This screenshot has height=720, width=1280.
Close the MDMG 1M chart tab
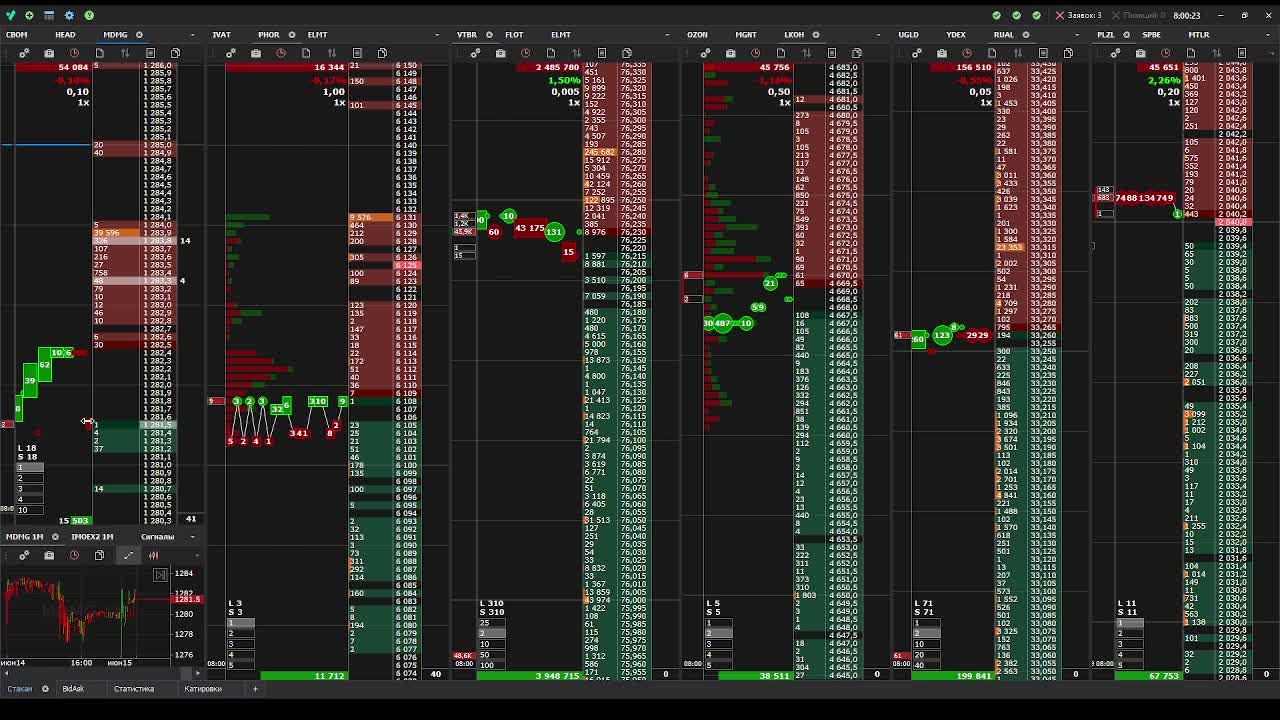[55, 537]
